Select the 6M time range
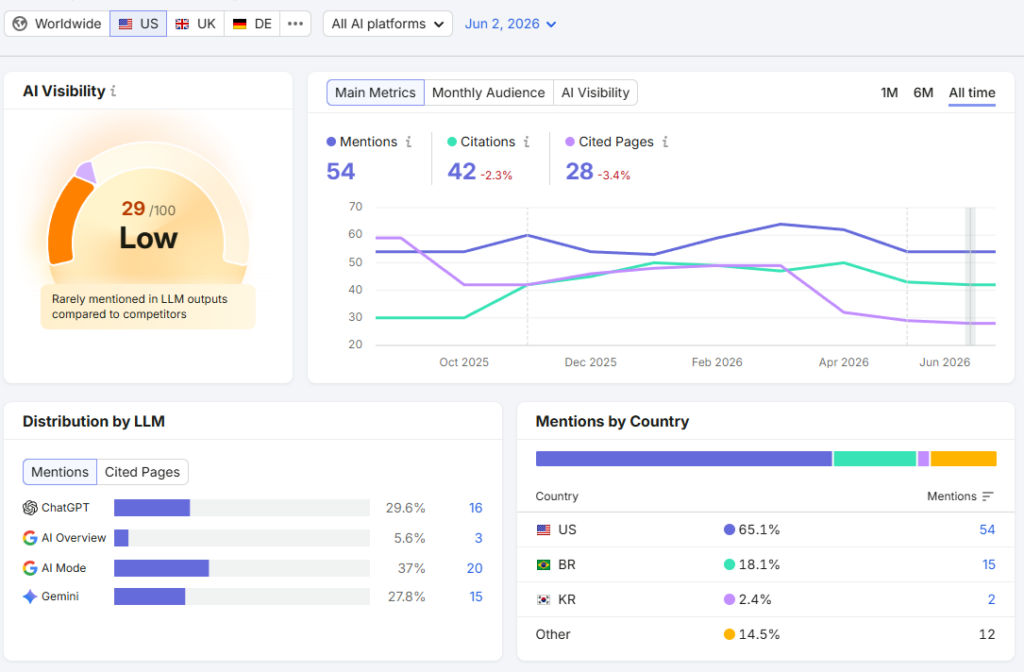 [x=923, y=93]
